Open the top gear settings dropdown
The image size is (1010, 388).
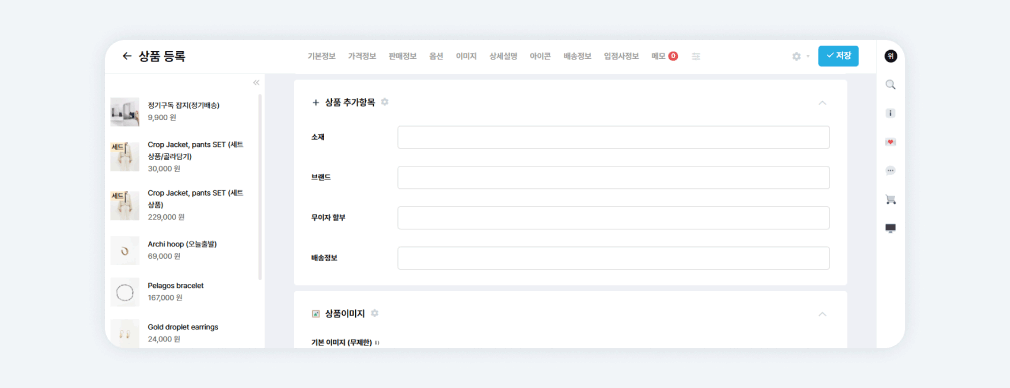tap(801, 57)
